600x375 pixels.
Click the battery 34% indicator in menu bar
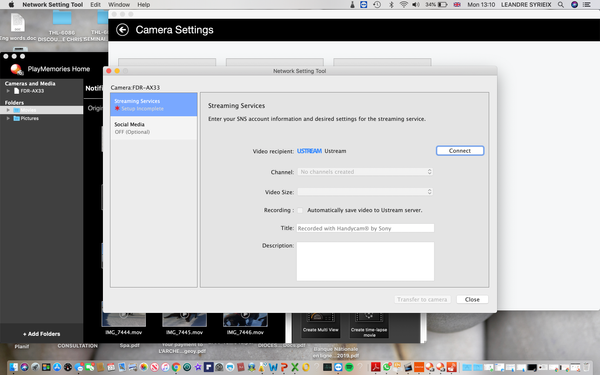tap(436, 5)
